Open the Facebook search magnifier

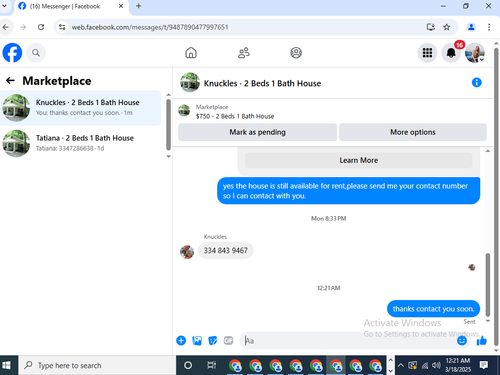36,53
